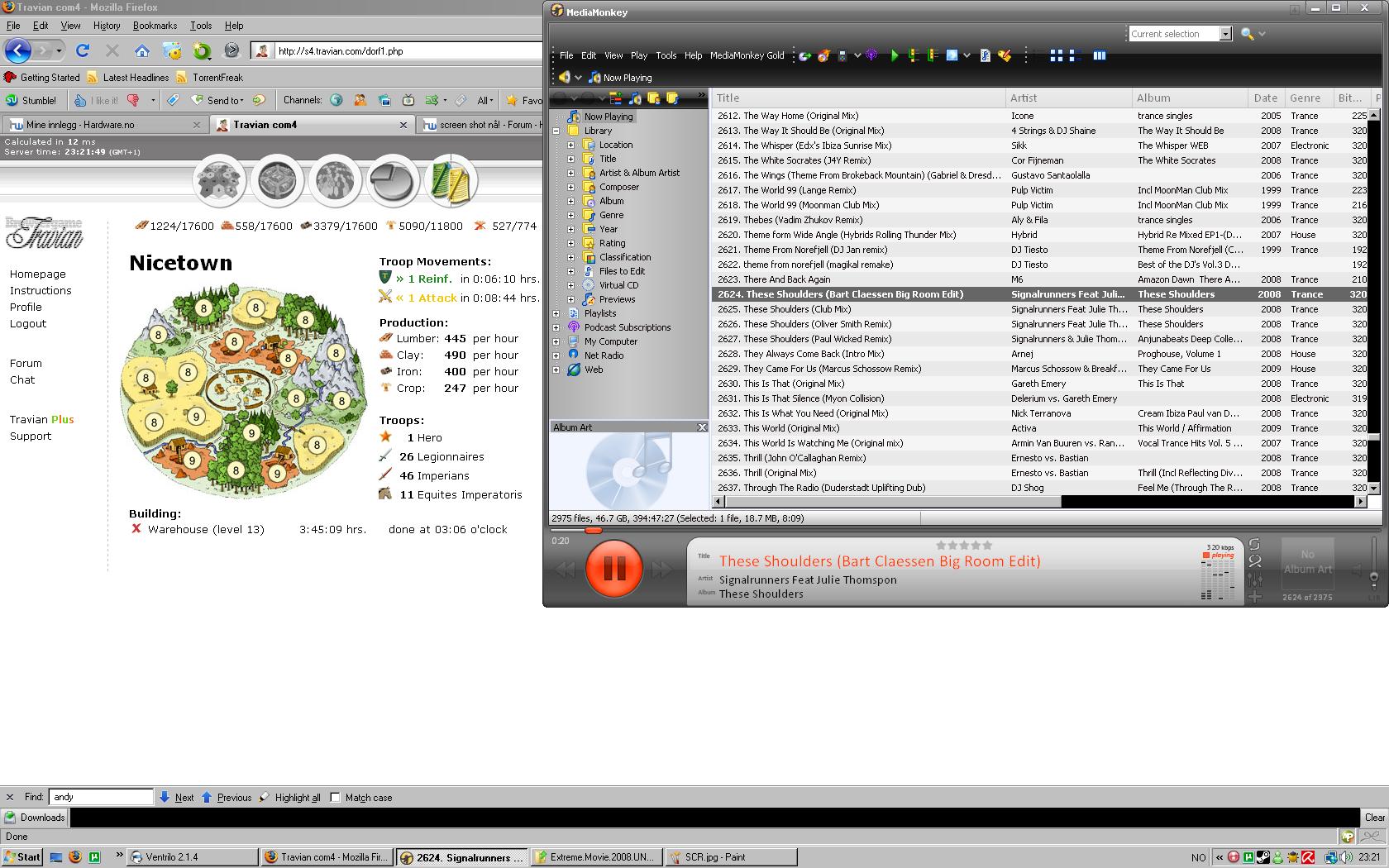Click MediaMonkey podcast purple antenna icon

click(x=871, y=55)
